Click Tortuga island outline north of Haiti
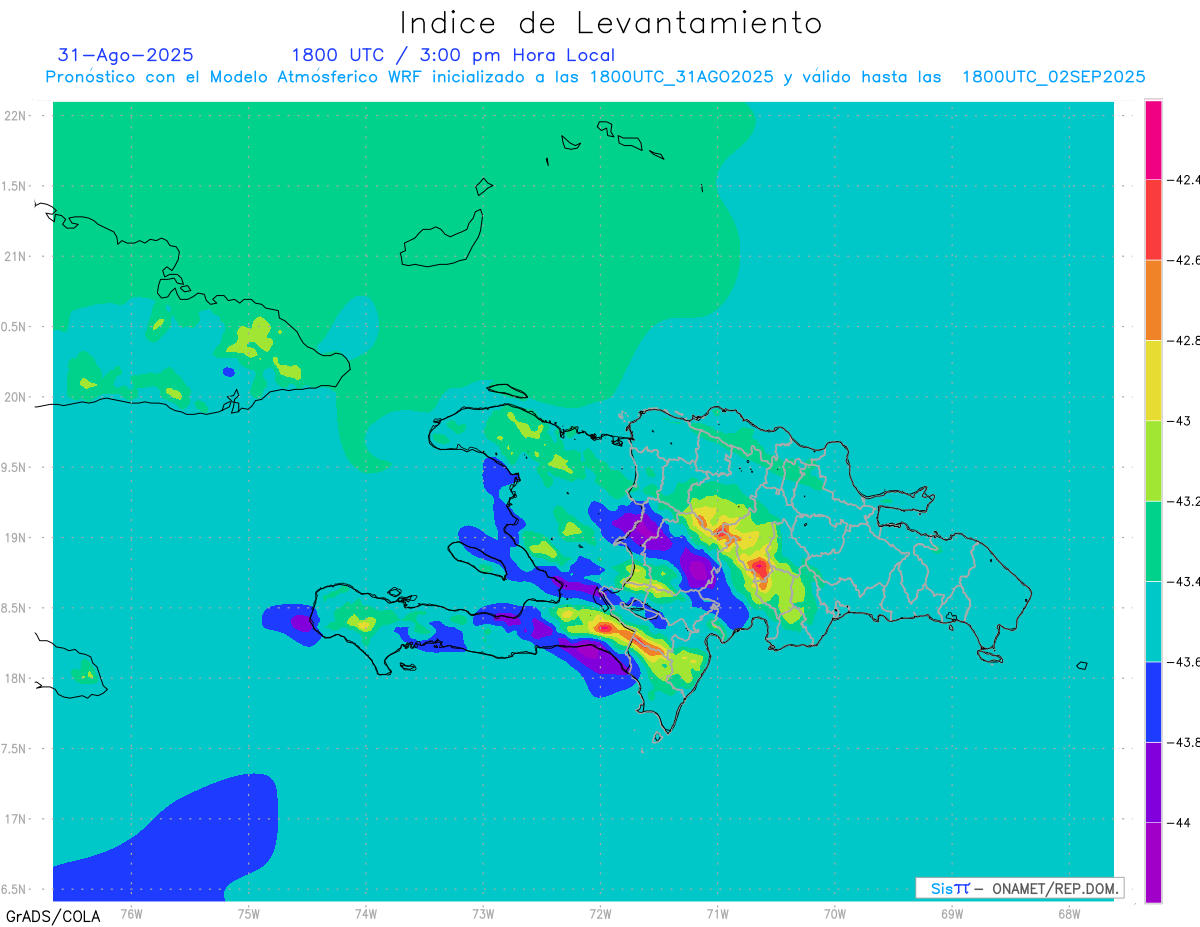1200x927 pixels. point(506,391)
